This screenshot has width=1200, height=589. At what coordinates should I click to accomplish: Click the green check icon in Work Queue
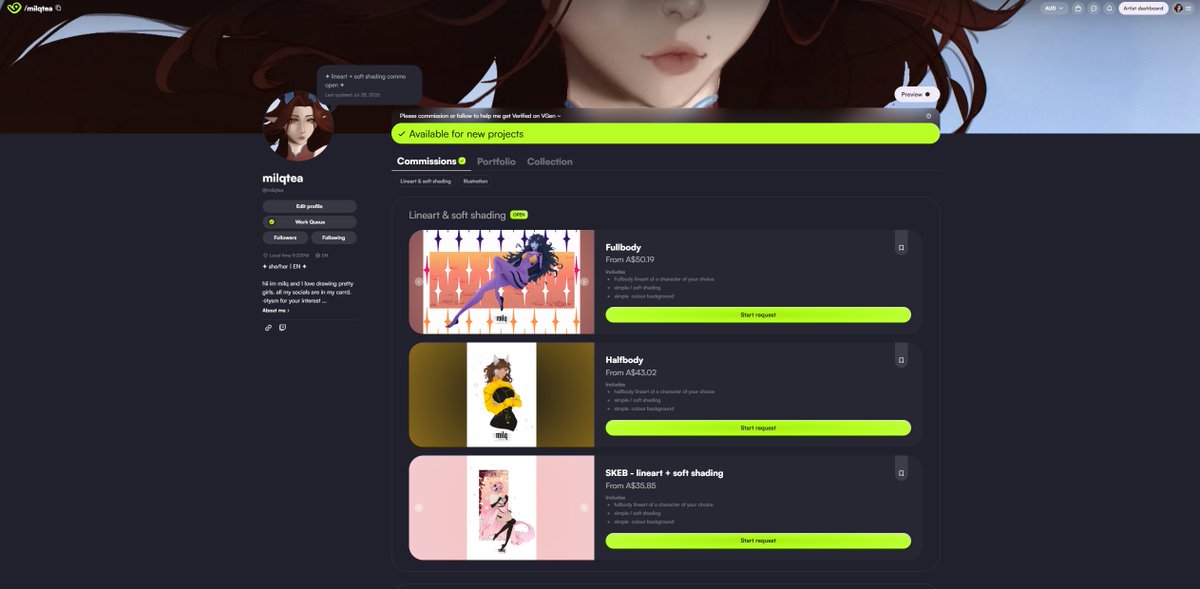[272, 222]
